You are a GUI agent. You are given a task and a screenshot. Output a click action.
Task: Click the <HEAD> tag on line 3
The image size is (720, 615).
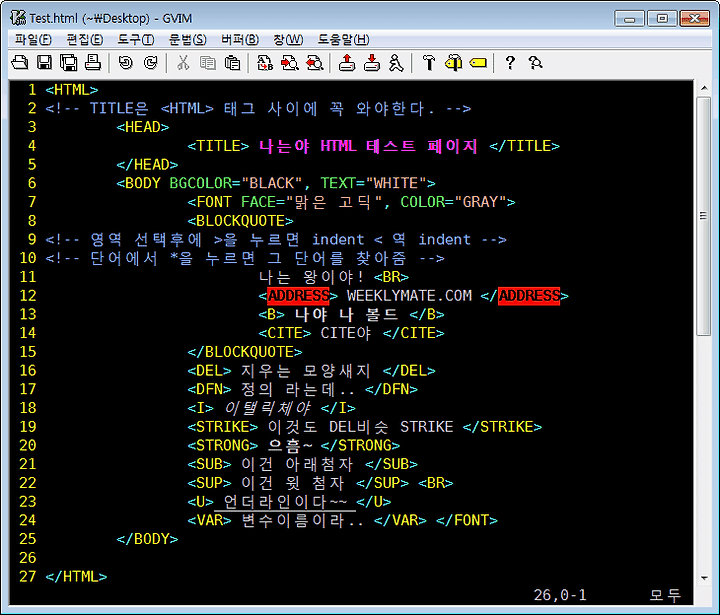coord(143,127)
